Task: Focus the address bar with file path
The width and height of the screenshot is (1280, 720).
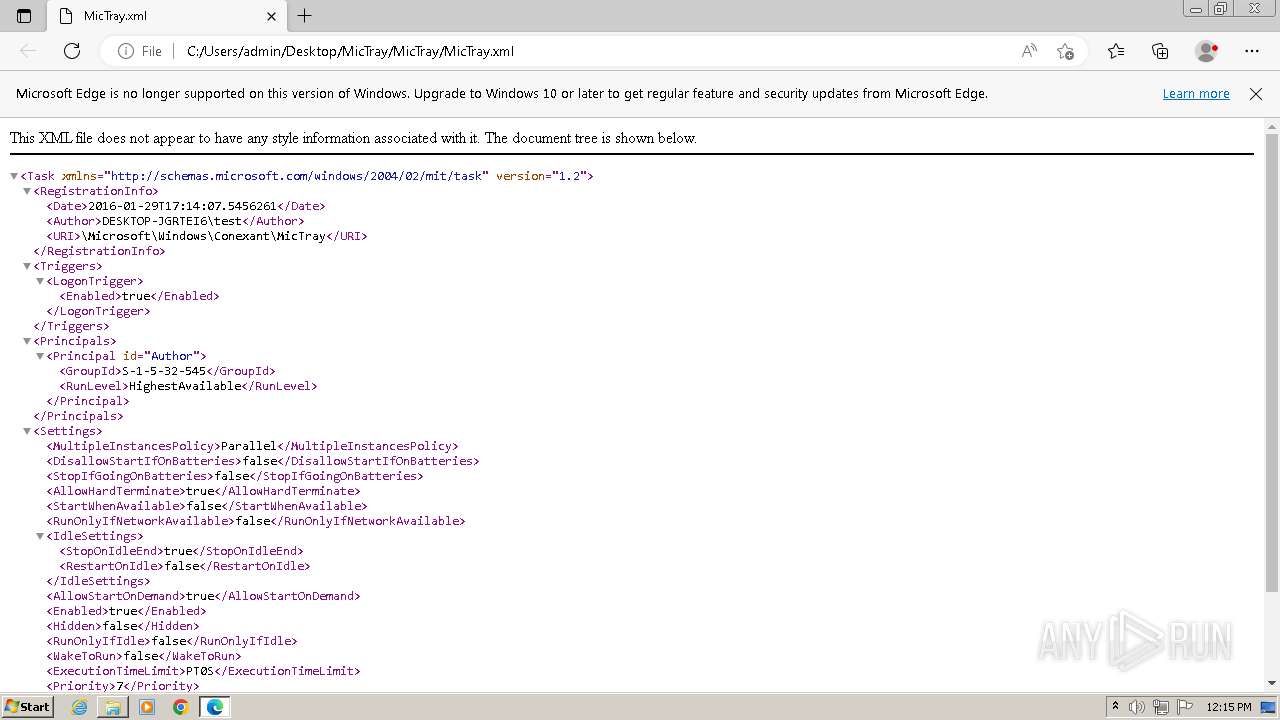Action: tap(595, 51)
